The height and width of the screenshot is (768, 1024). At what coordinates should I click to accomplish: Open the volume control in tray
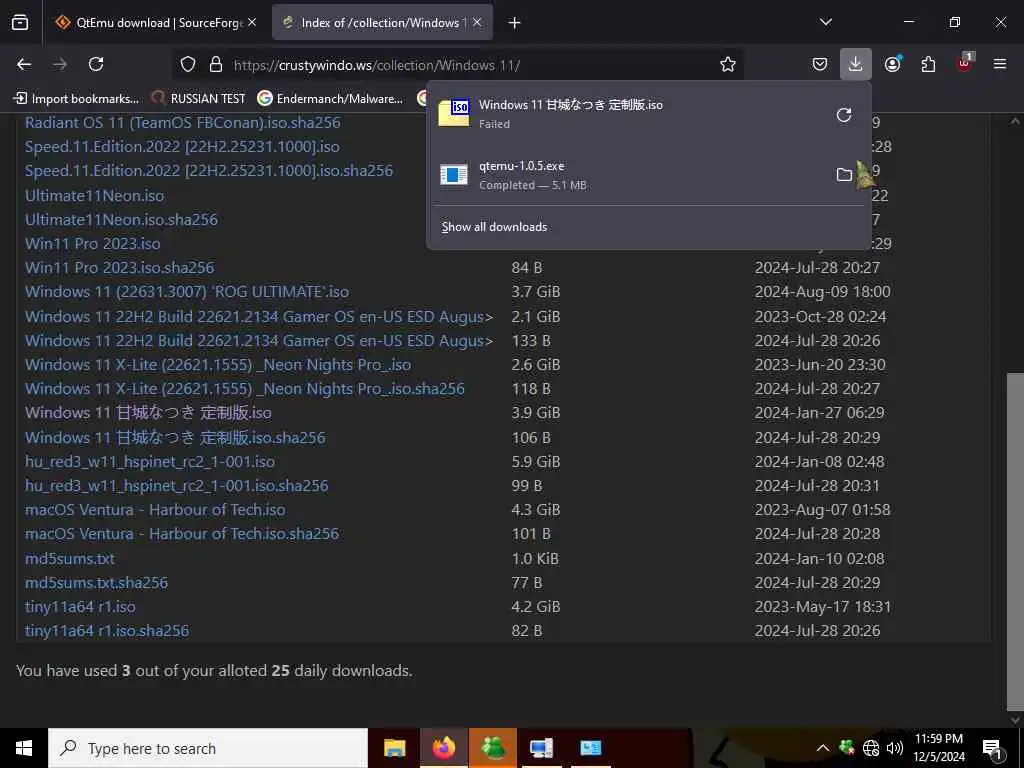pos(895,748)
